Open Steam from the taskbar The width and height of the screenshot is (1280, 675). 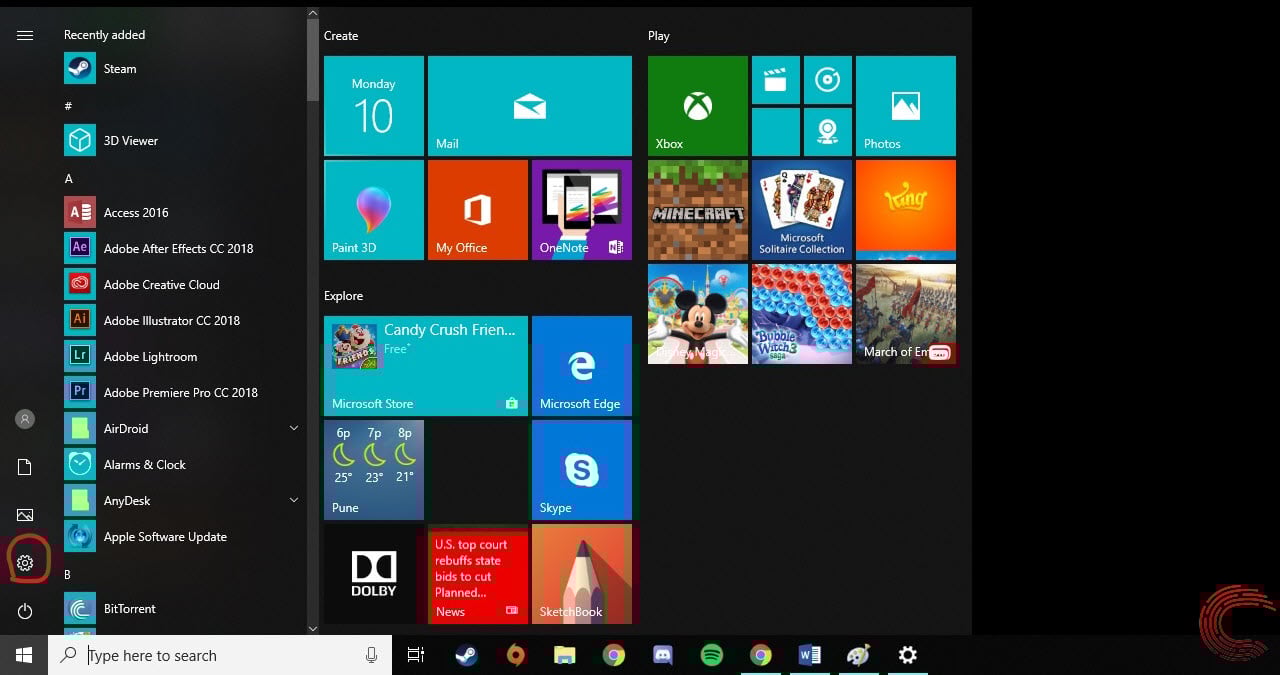tap(466, 655)
